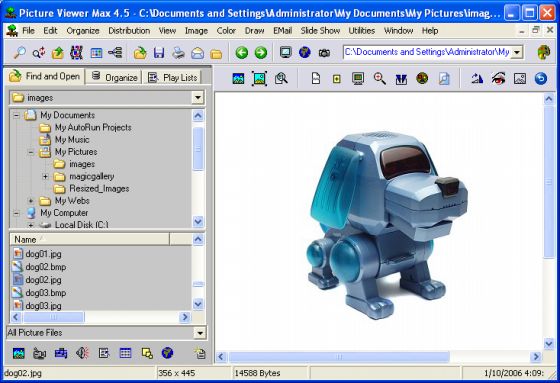
Task: Open the Color menu
Action: 226,31
